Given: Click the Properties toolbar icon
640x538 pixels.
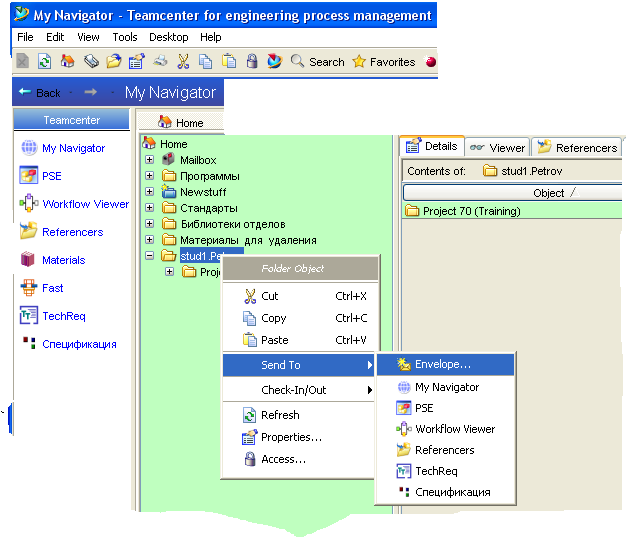Looking at the screenshot, I should [x=137, y=62].
